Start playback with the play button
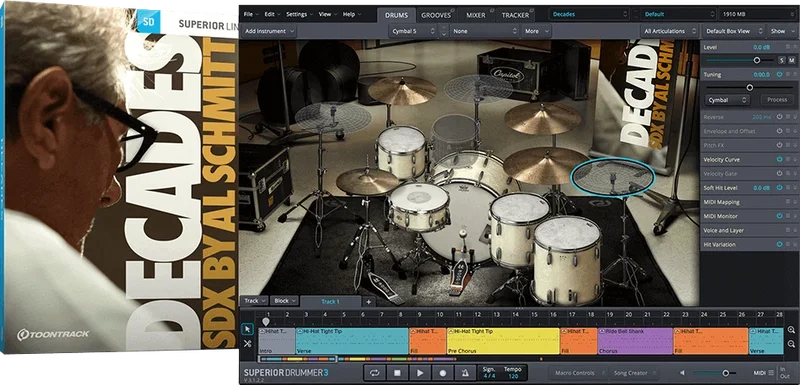Image resolution: width=800 pixels, height=385 pixels. [420, 373]
